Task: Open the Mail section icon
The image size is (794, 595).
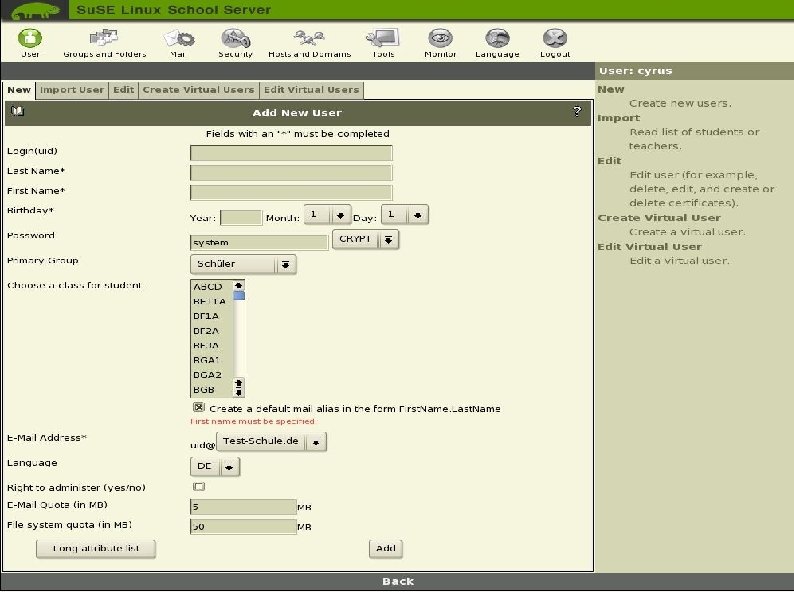Action: [x=178, y=38]
